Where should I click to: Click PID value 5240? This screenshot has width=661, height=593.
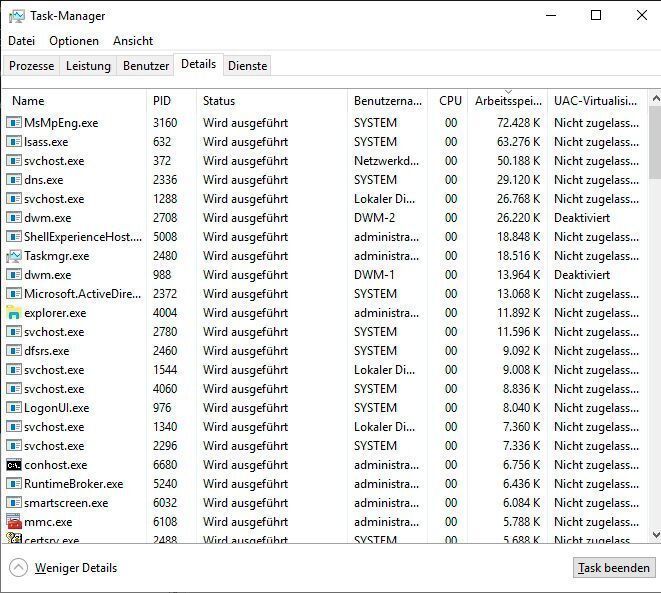(165, 484)
